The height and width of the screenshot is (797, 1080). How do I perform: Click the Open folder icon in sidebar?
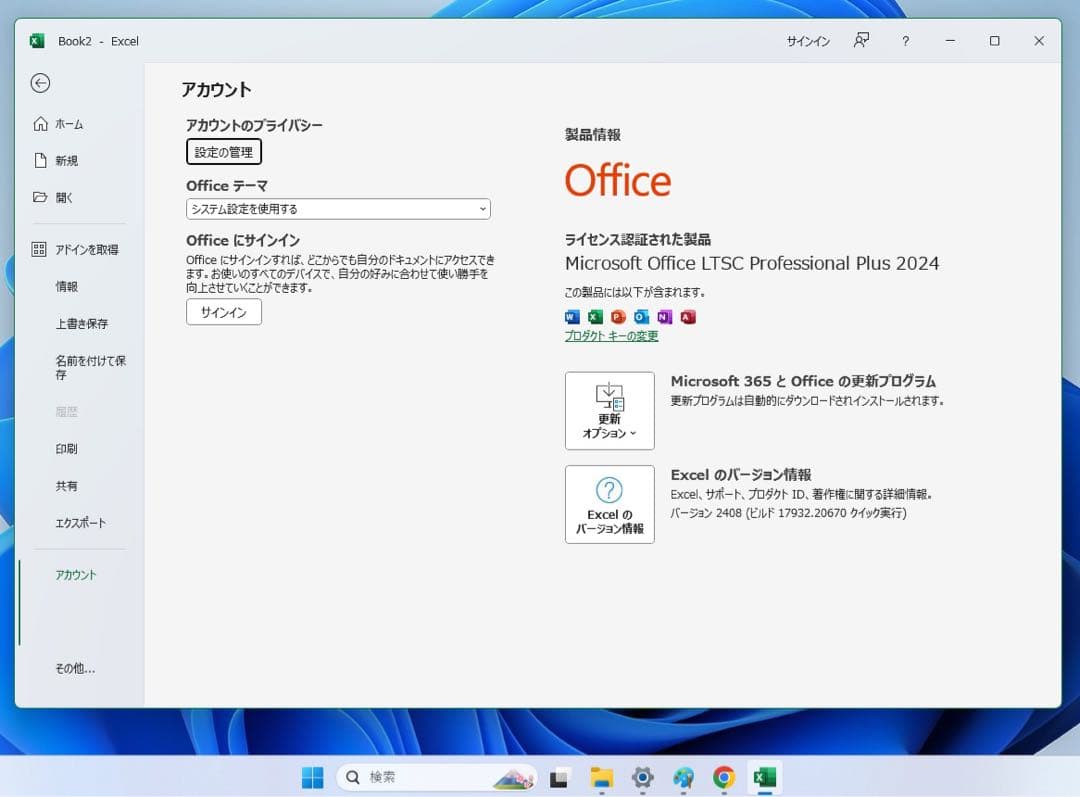41,197
